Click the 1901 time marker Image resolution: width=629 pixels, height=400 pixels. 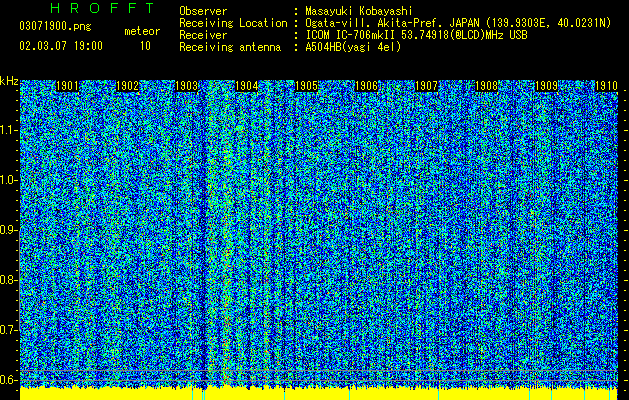pos(67,86)
